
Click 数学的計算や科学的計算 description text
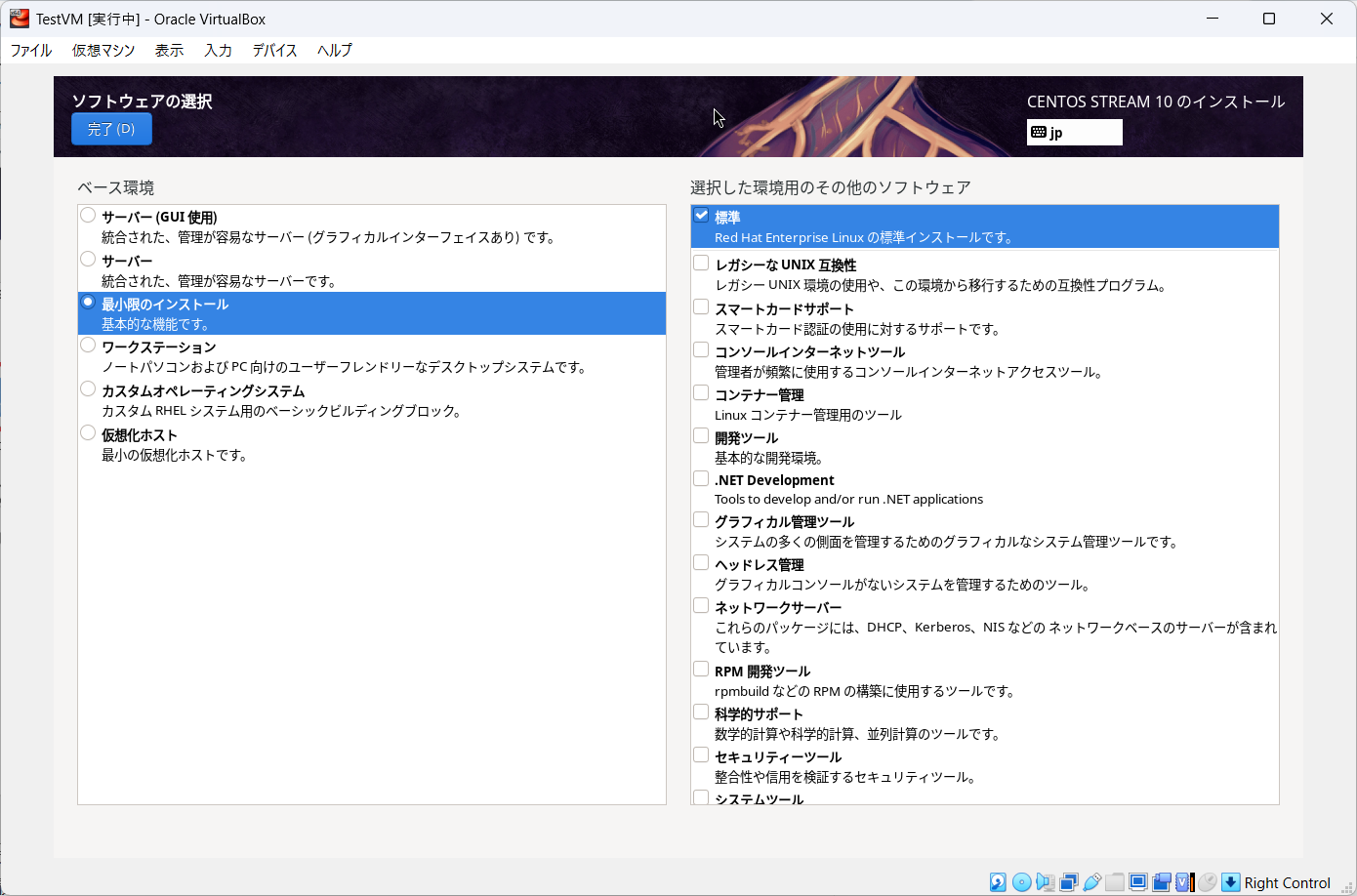pos(857,734)
